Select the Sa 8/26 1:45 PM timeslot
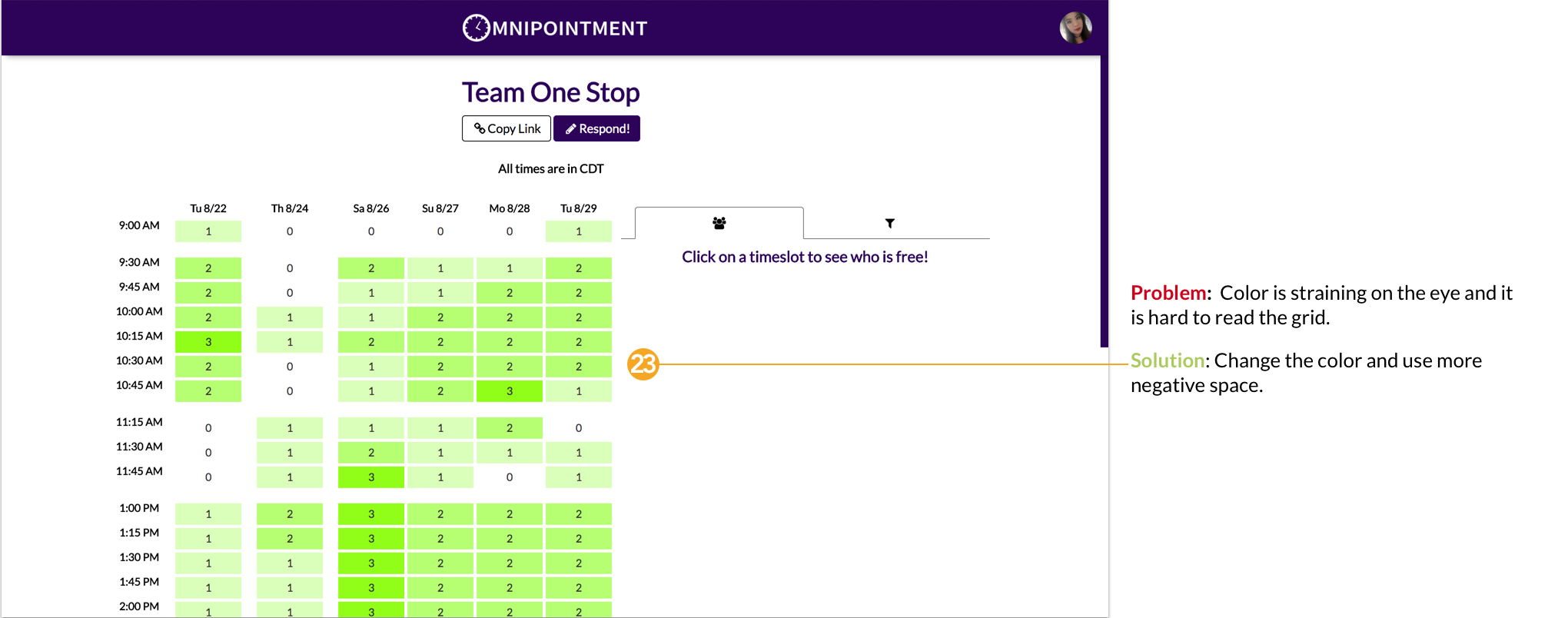 371,588
